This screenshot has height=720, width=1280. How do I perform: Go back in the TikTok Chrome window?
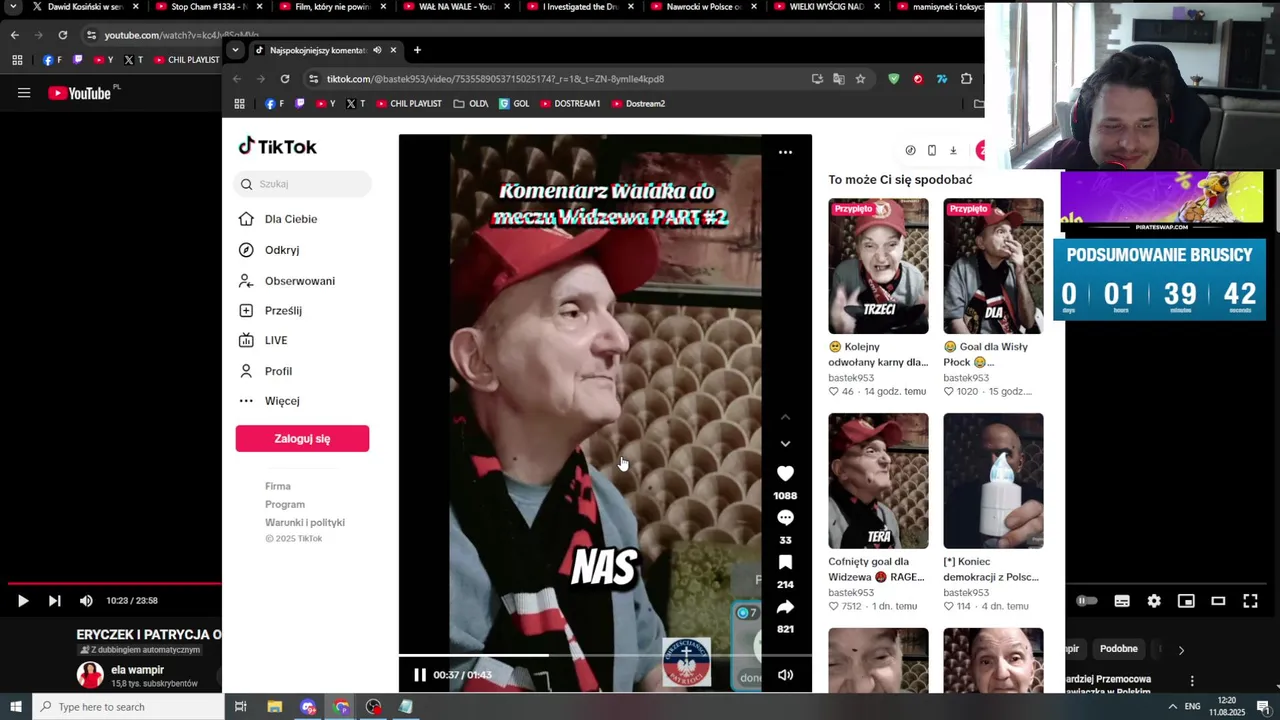[x=237, y=79]
